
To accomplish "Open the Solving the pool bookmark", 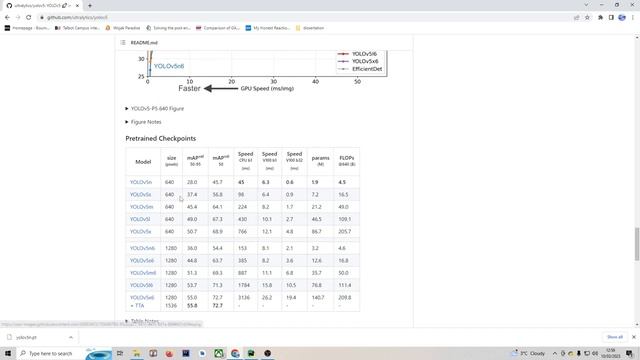I will point(168,28).
